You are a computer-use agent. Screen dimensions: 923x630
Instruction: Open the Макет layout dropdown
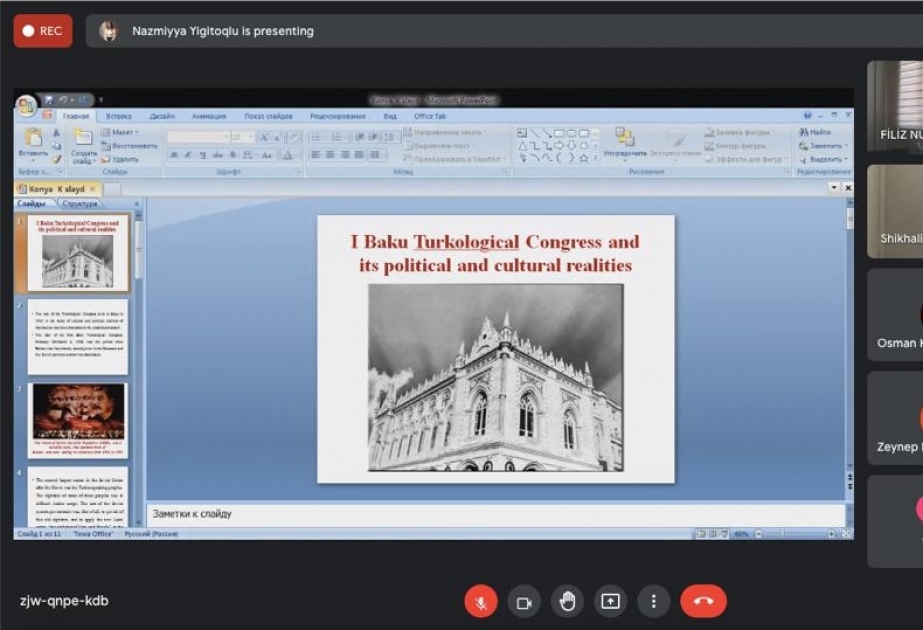click(120, 132)
